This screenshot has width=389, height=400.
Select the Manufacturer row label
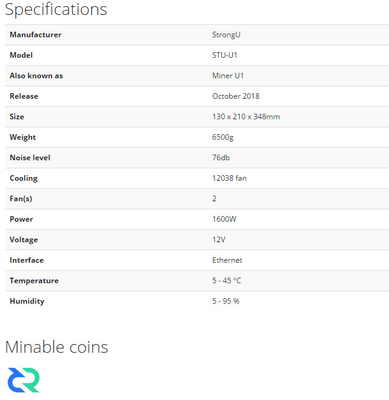tap(35, 35)
